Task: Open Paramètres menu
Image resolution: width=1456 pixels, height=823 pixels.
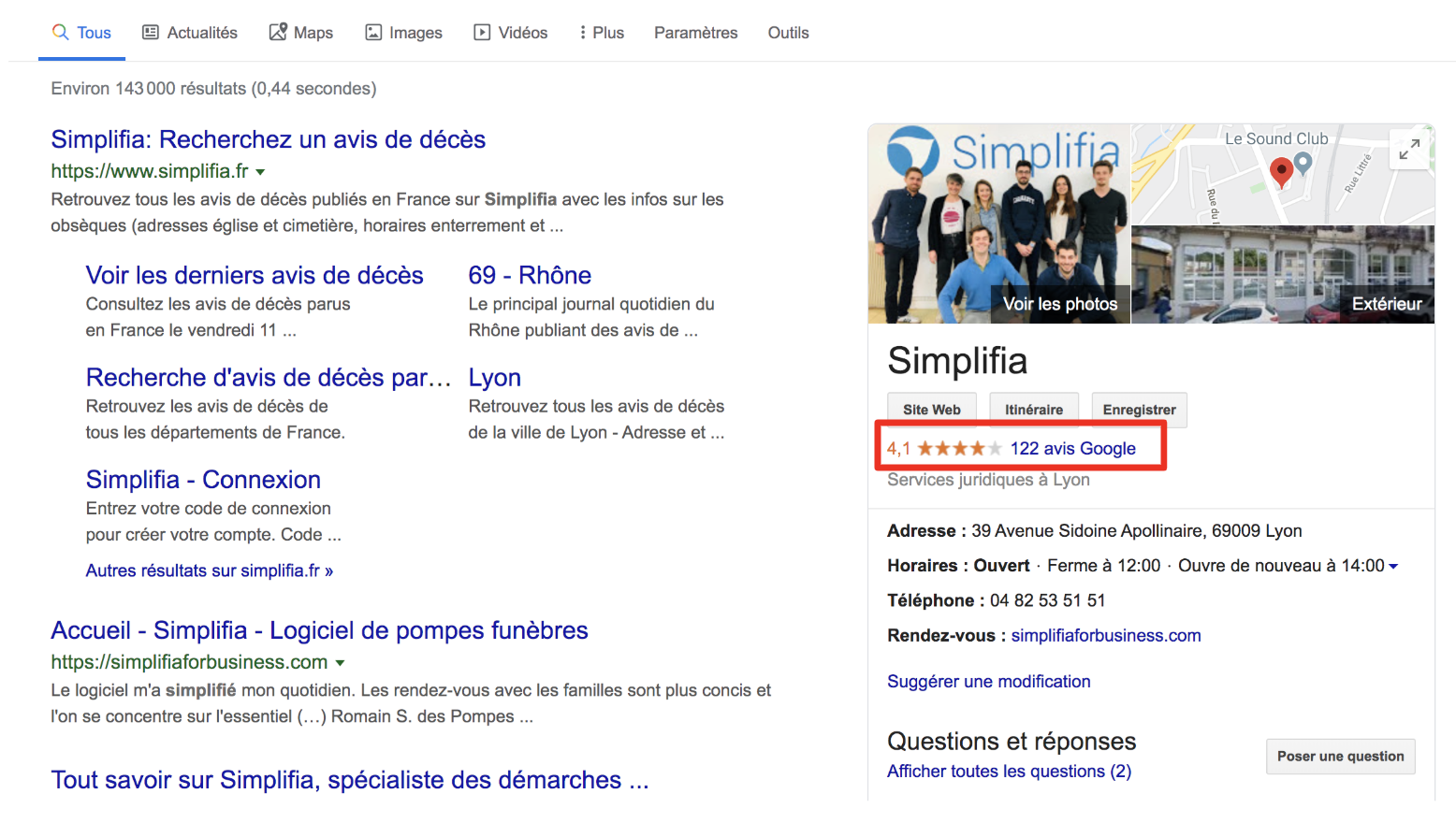Action: tap(696, 33)
